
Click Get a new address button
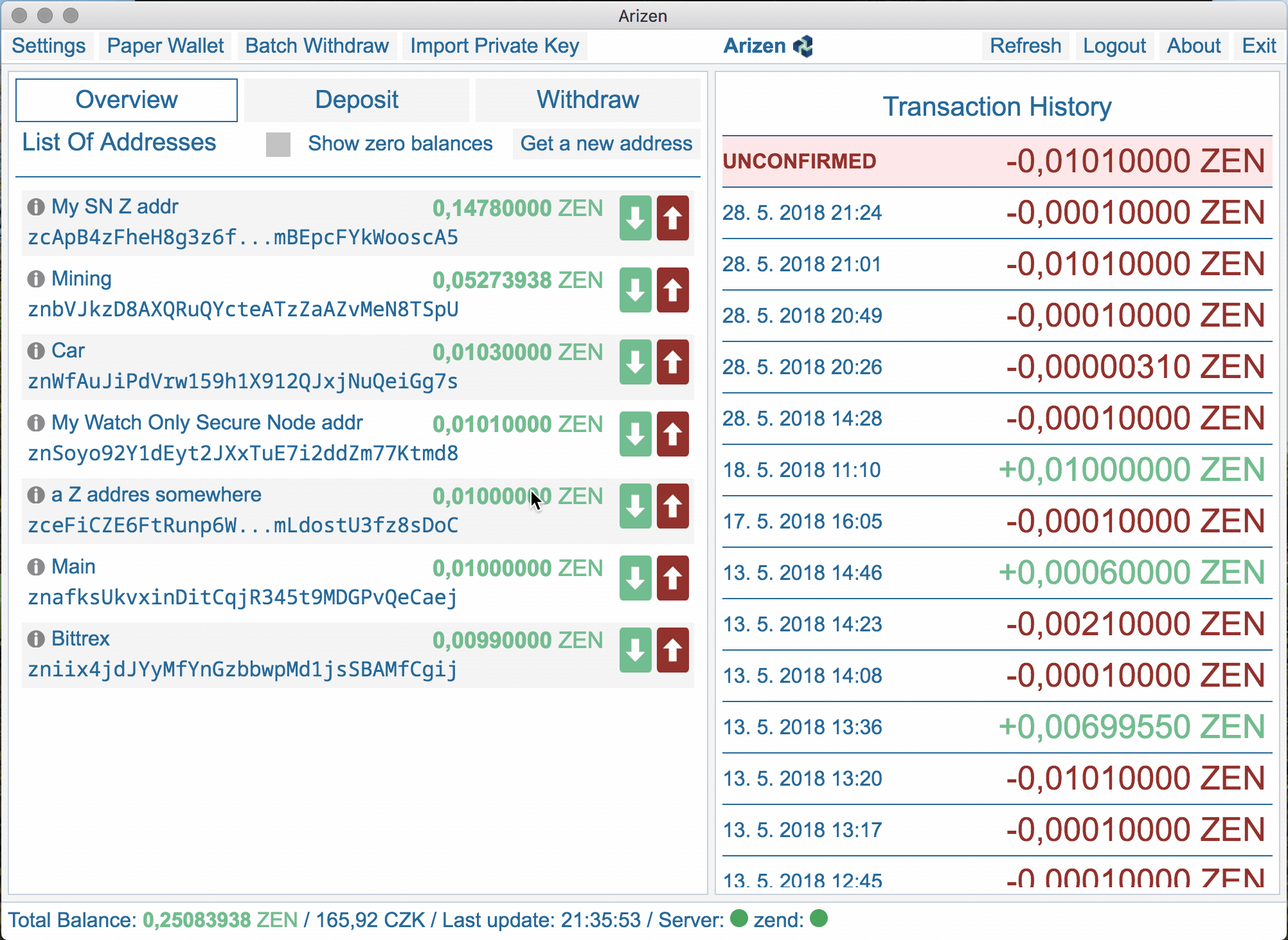point(606,143)
